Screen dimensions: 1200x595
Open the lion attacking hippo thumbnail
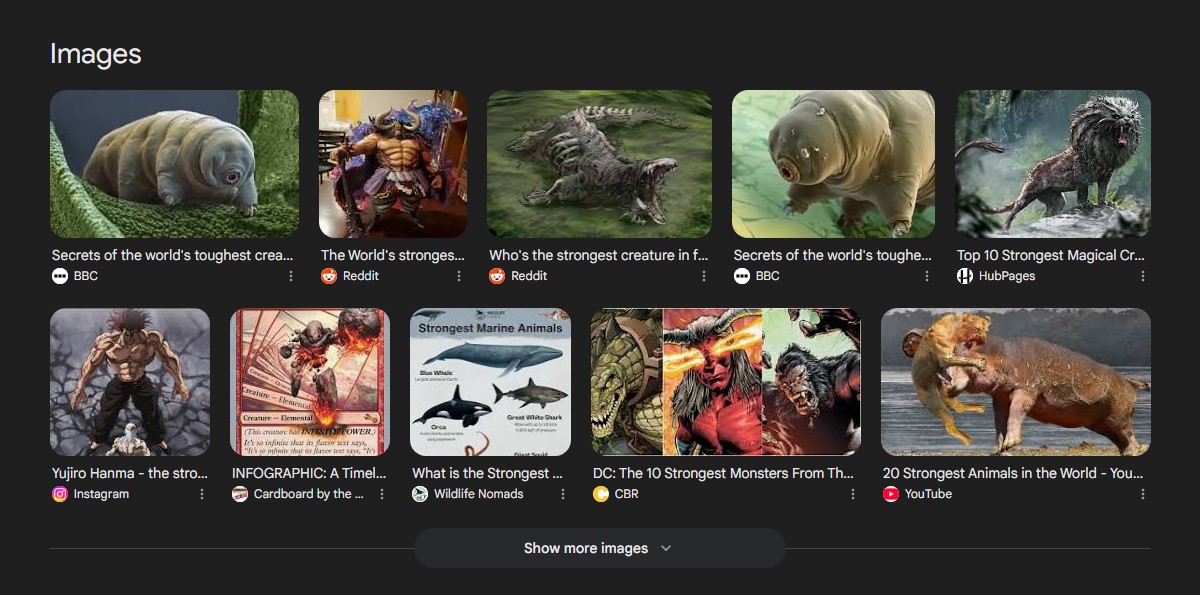1016,382
